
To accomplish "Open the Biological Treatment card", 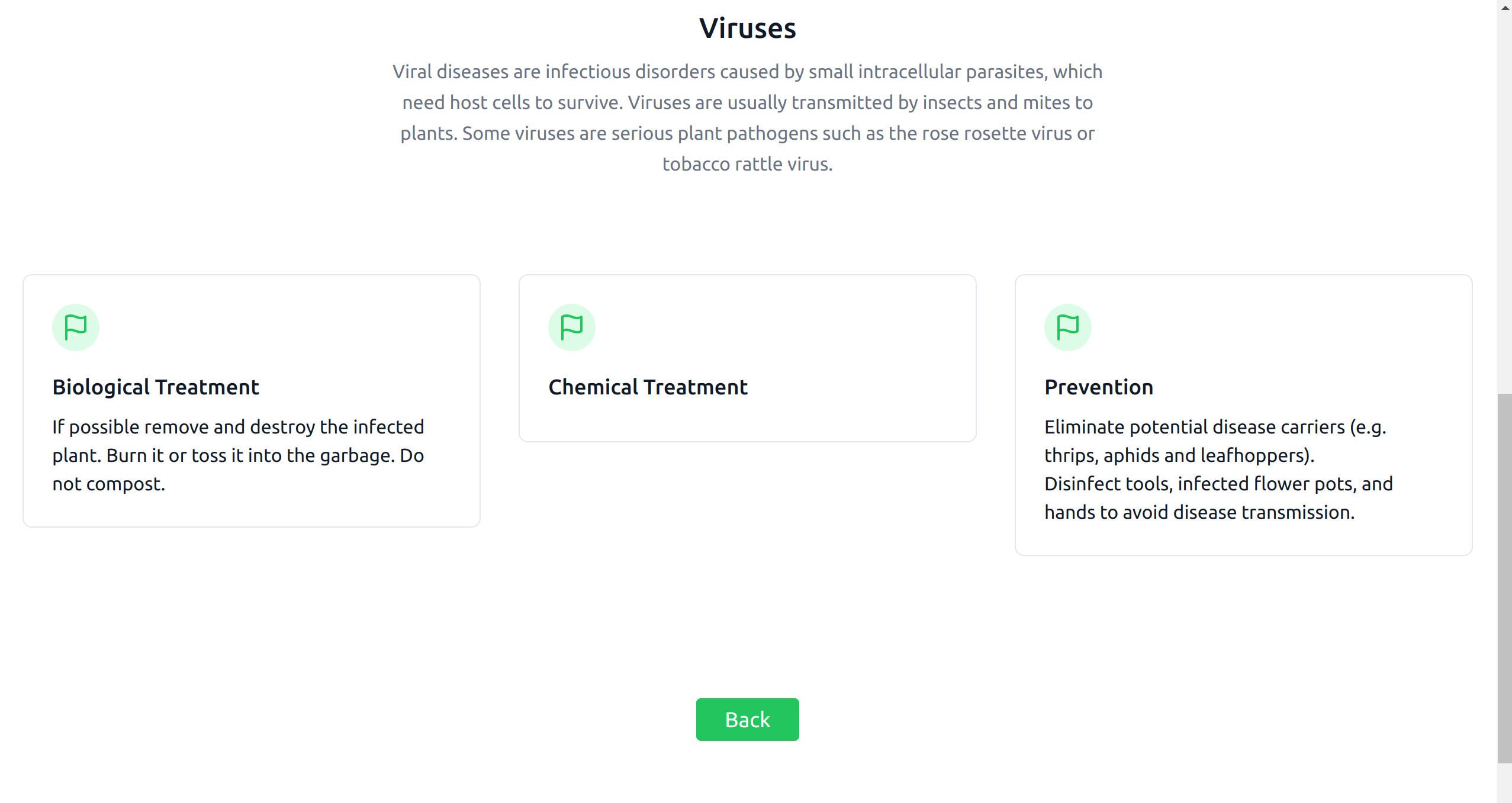I will point(251,400).
